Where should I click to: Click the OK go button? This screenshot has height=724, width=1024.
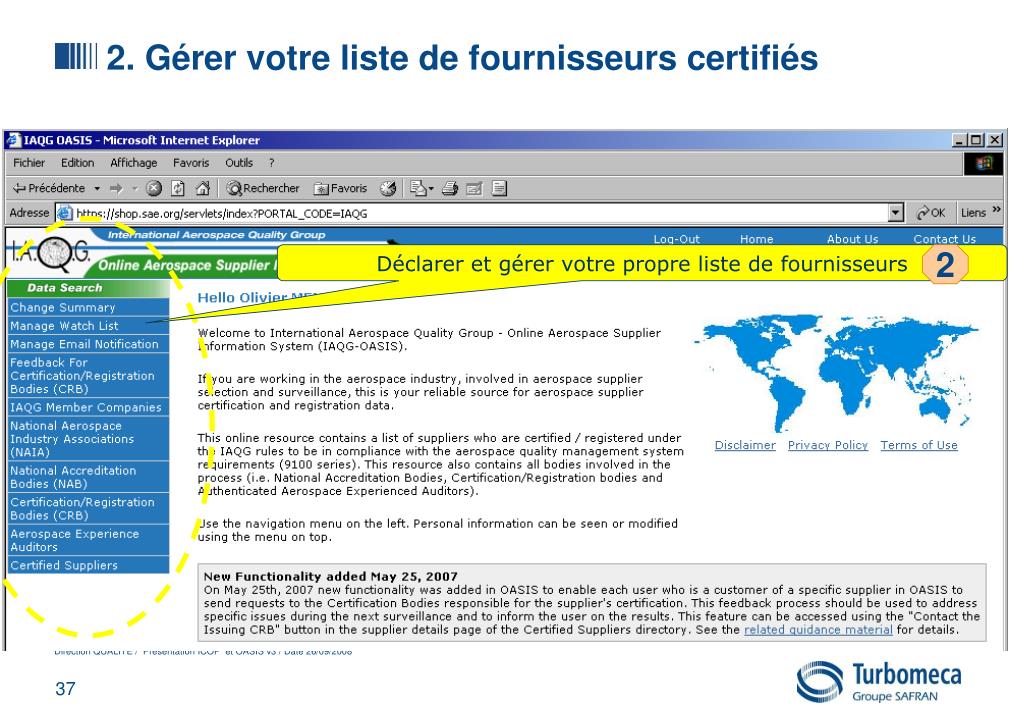(x=931, y=213)
